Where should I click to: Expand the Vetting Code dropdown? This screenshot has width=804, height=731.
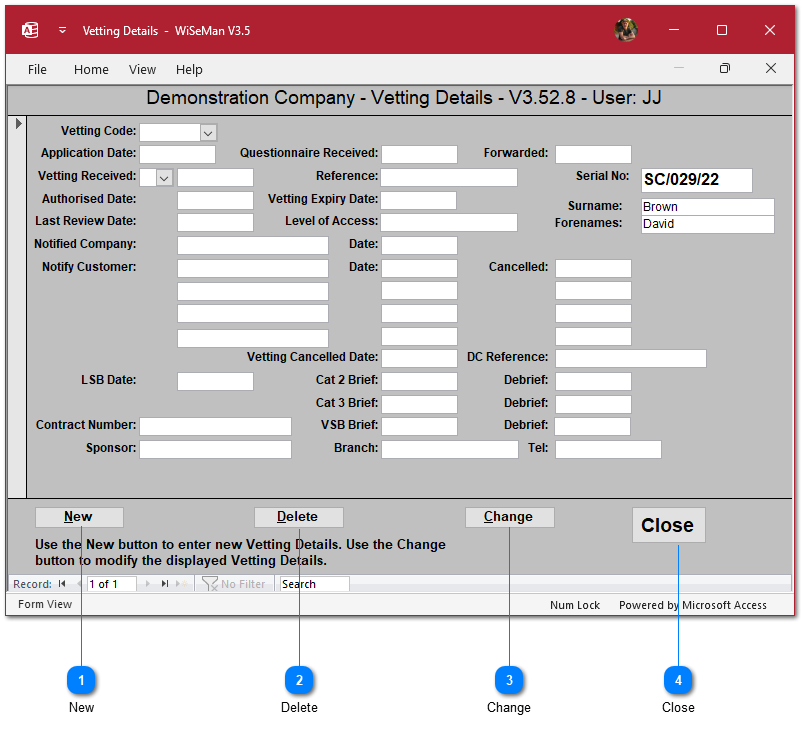(x=208, y=132)
